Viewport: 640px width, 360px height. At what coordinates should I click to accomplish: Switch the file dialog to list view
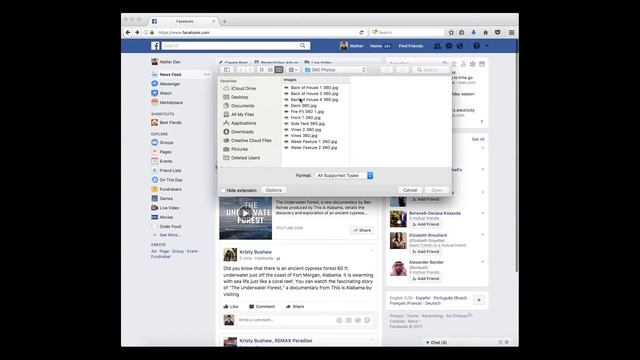click(270, 70)
